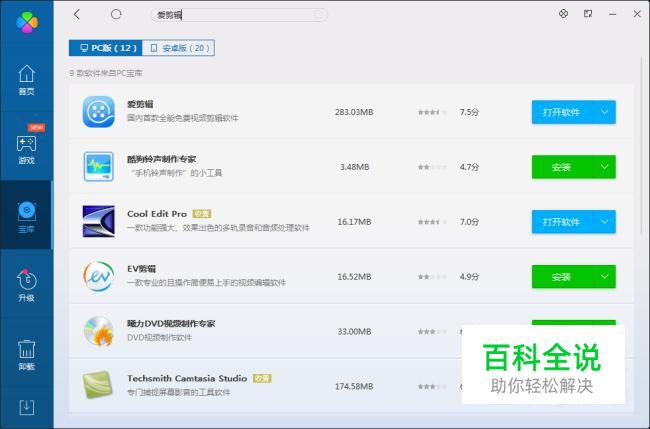The image size is (650, 429).
Task: Click the colorful clover app logo
Action: pos(27,22)
